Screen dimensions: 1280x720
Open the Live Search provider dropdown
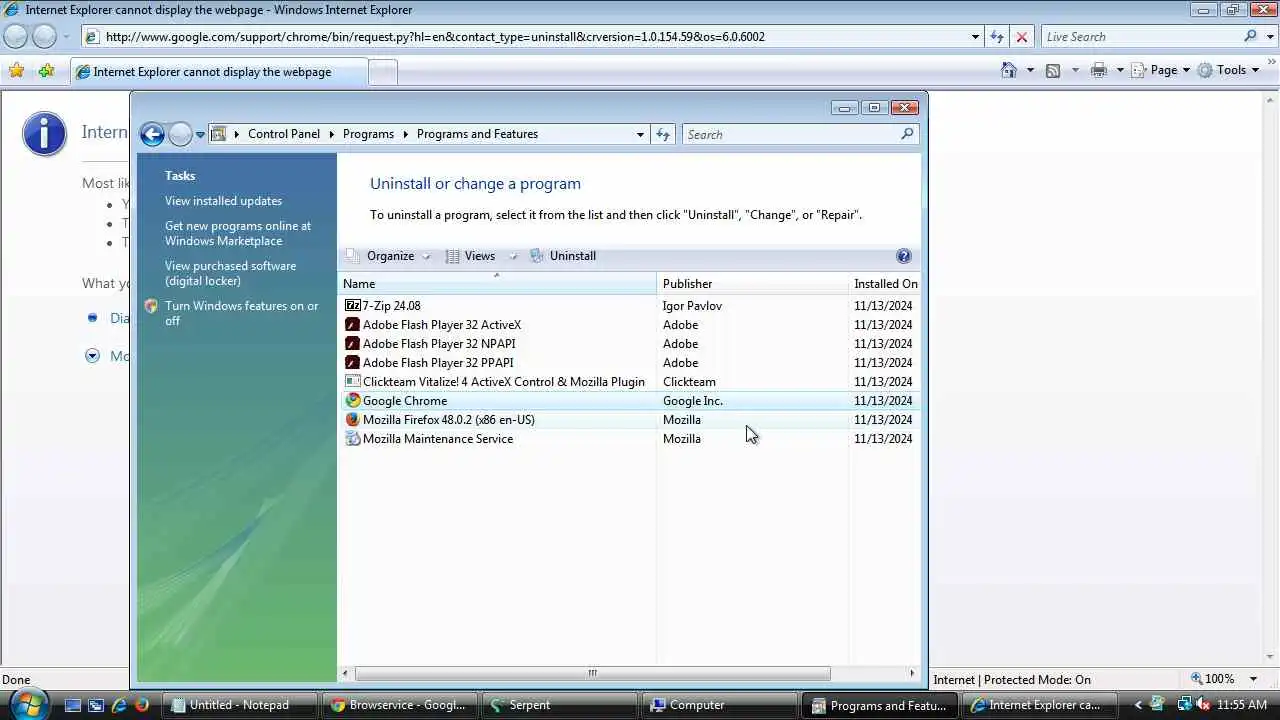point(1271,37)
